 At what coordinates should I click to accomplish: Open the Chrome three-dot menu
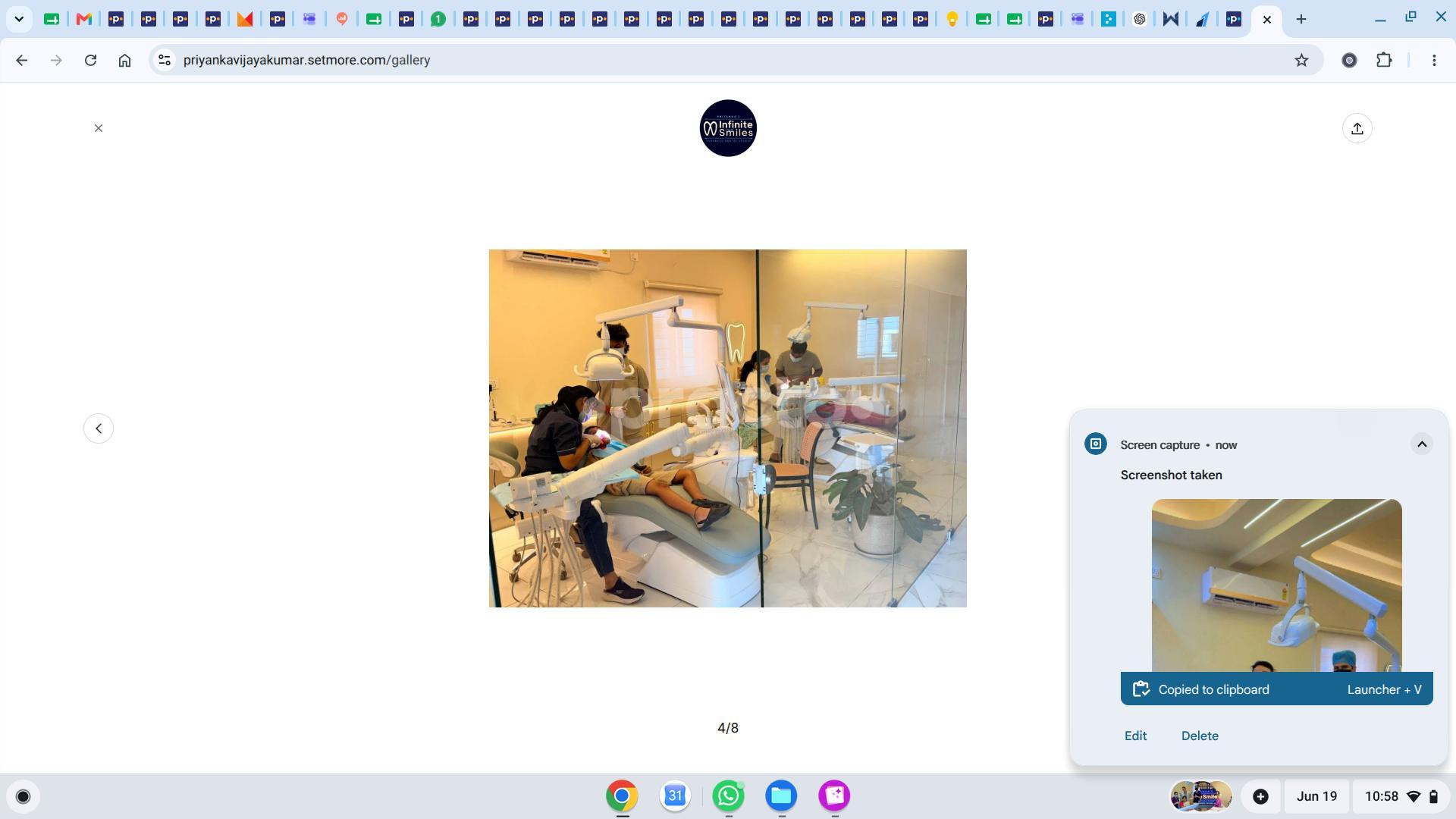1434,60
